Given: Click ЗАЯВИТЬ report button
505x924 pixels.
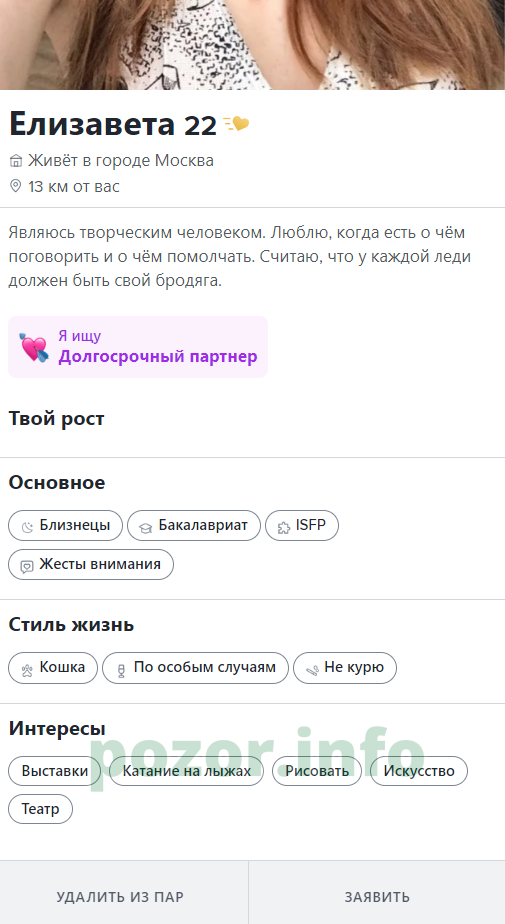Looking at the screenshot, I should pos(377,897).
